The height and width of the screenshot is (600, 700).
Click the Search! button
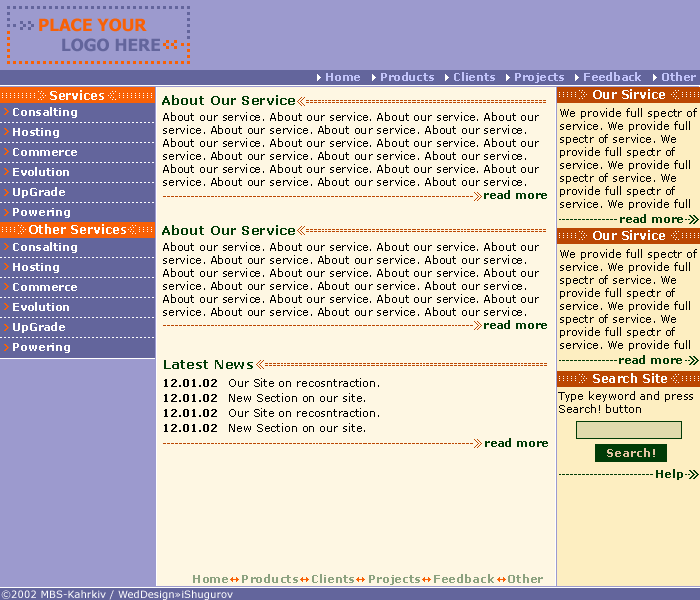point(631,453)
